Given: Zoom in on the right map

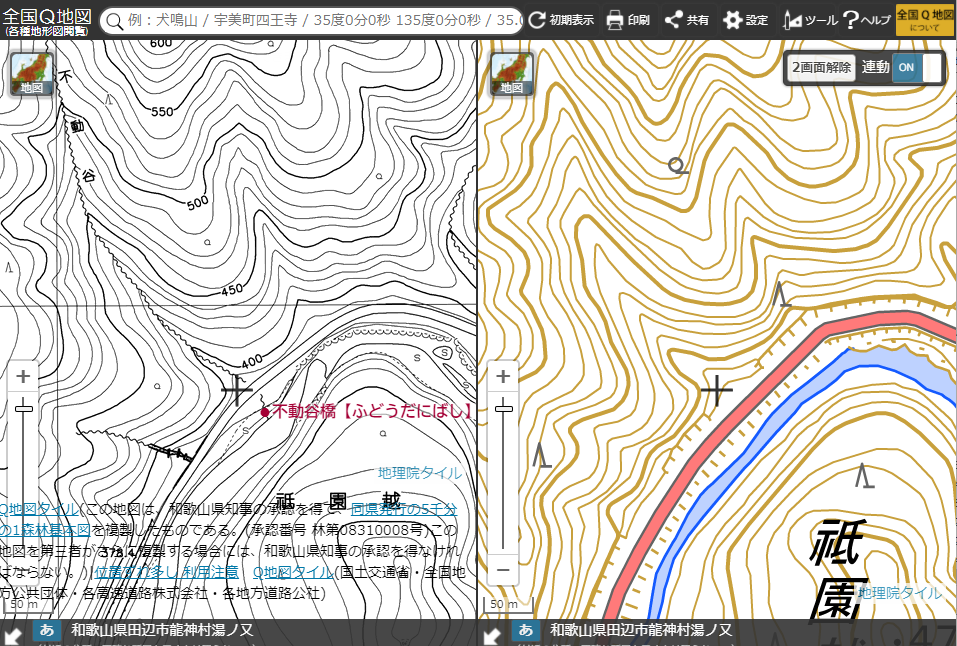Looking at the screenshot, I should tap(502, 377).
